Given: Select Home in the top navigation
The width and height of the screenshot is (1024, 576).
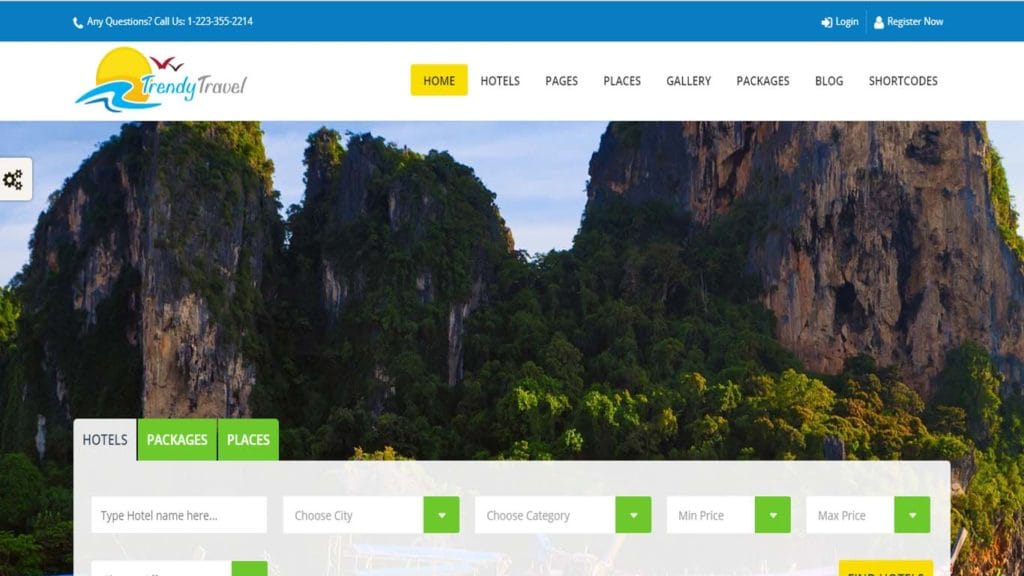Looking at the screenshot, I should pos(439,81).
